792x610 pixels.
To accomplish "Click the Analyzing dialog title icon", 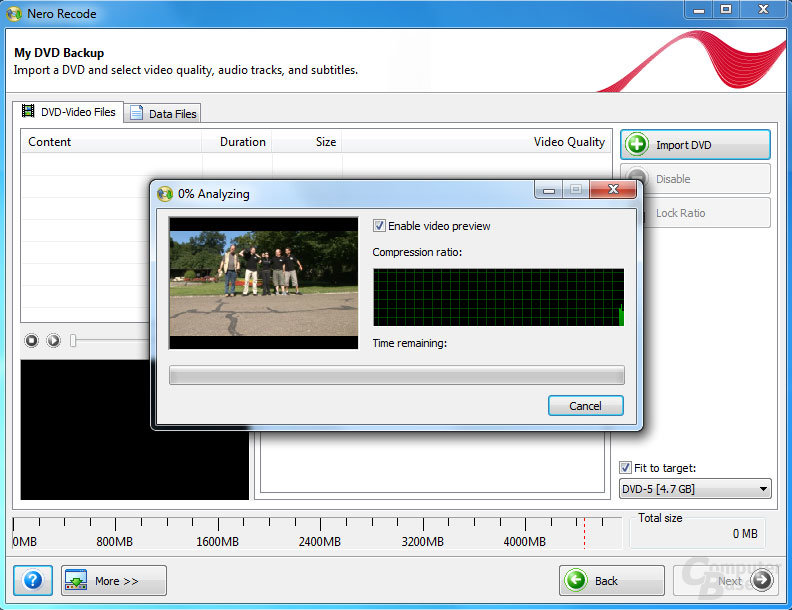I will point(165,194).
